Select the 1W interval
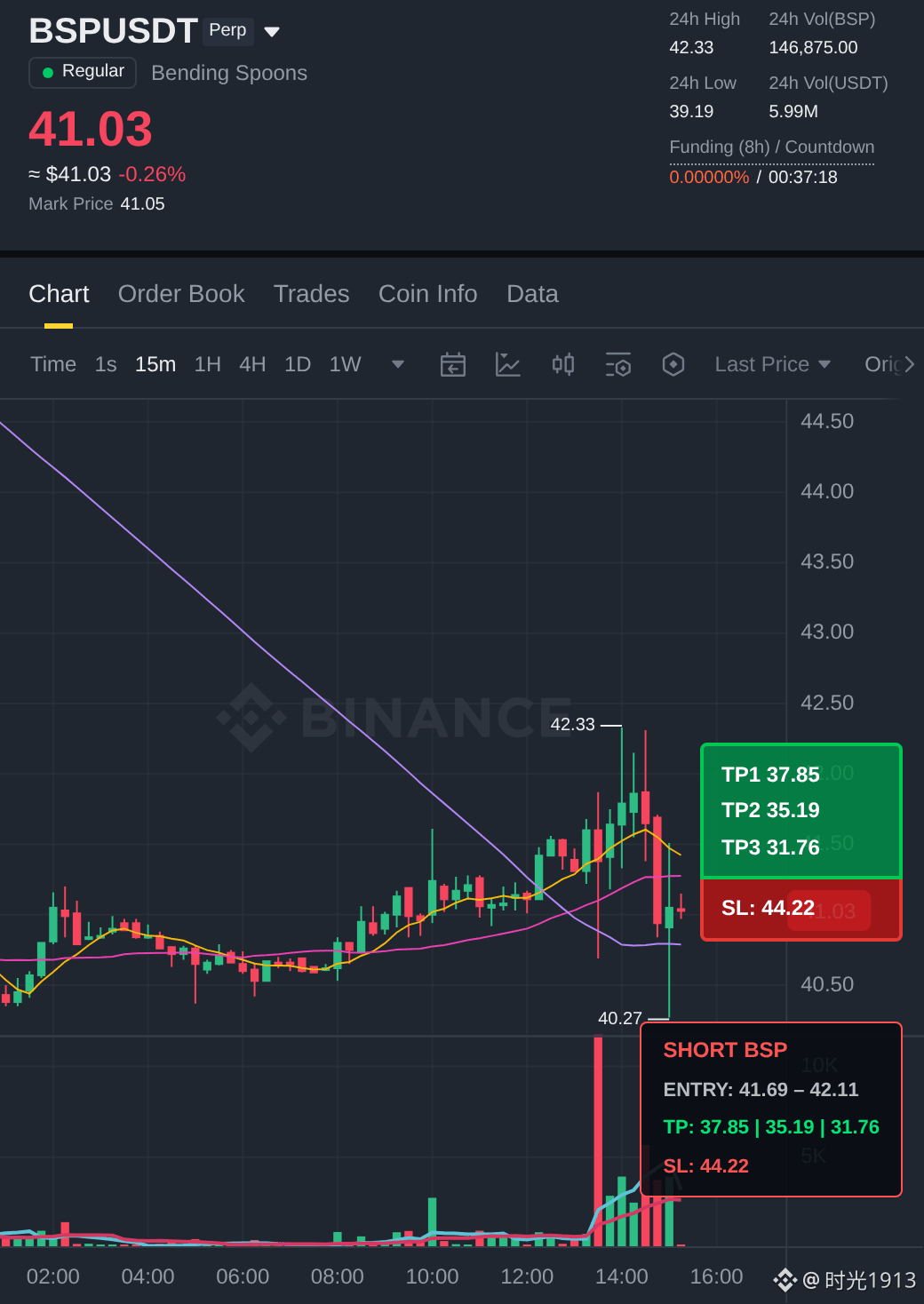Screen dimensions: 924x1304 pyautogui.click(x=345, y=364)
